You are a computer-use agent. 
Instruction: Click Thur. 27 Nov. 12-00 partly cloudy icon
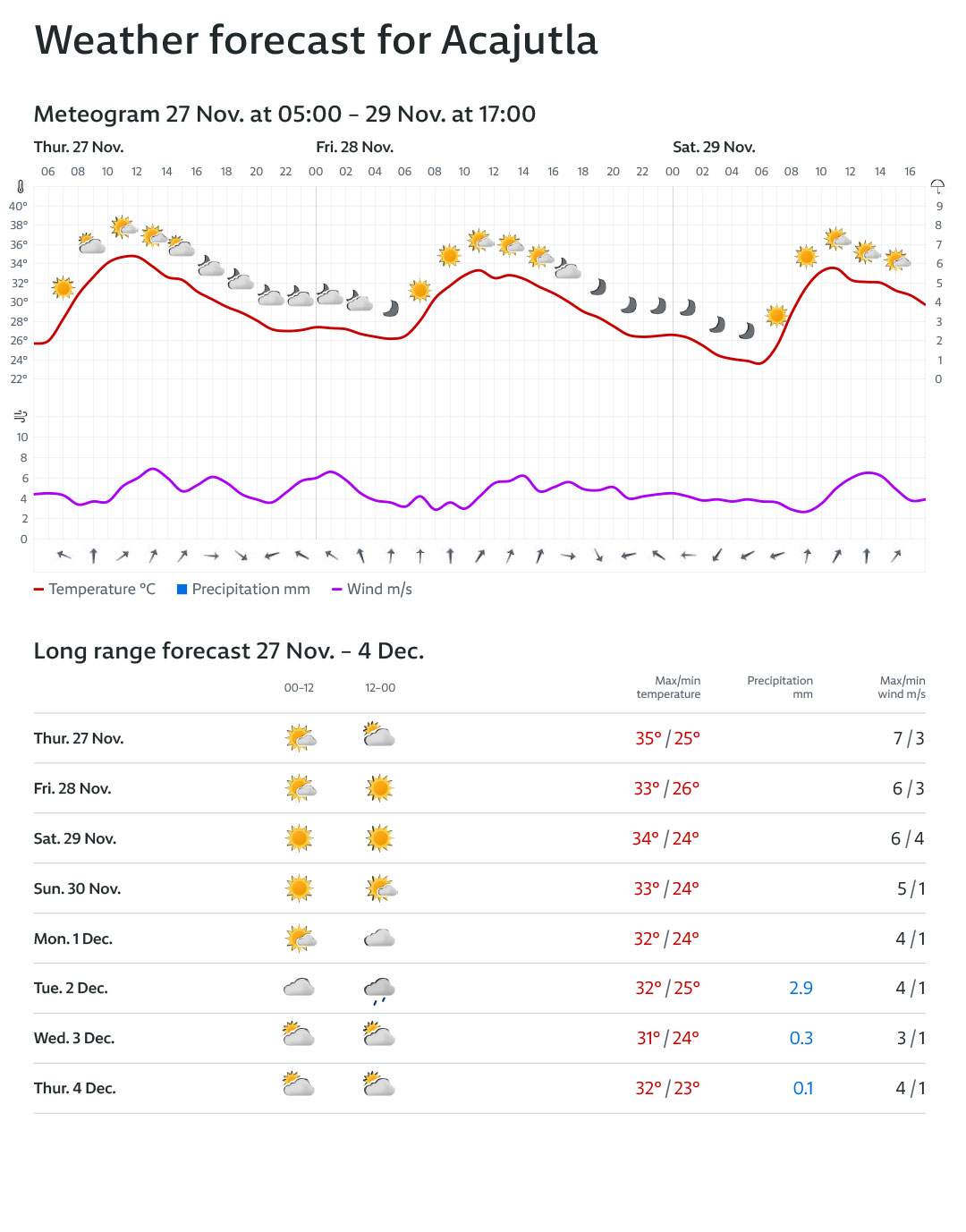[x=379, y=737]
